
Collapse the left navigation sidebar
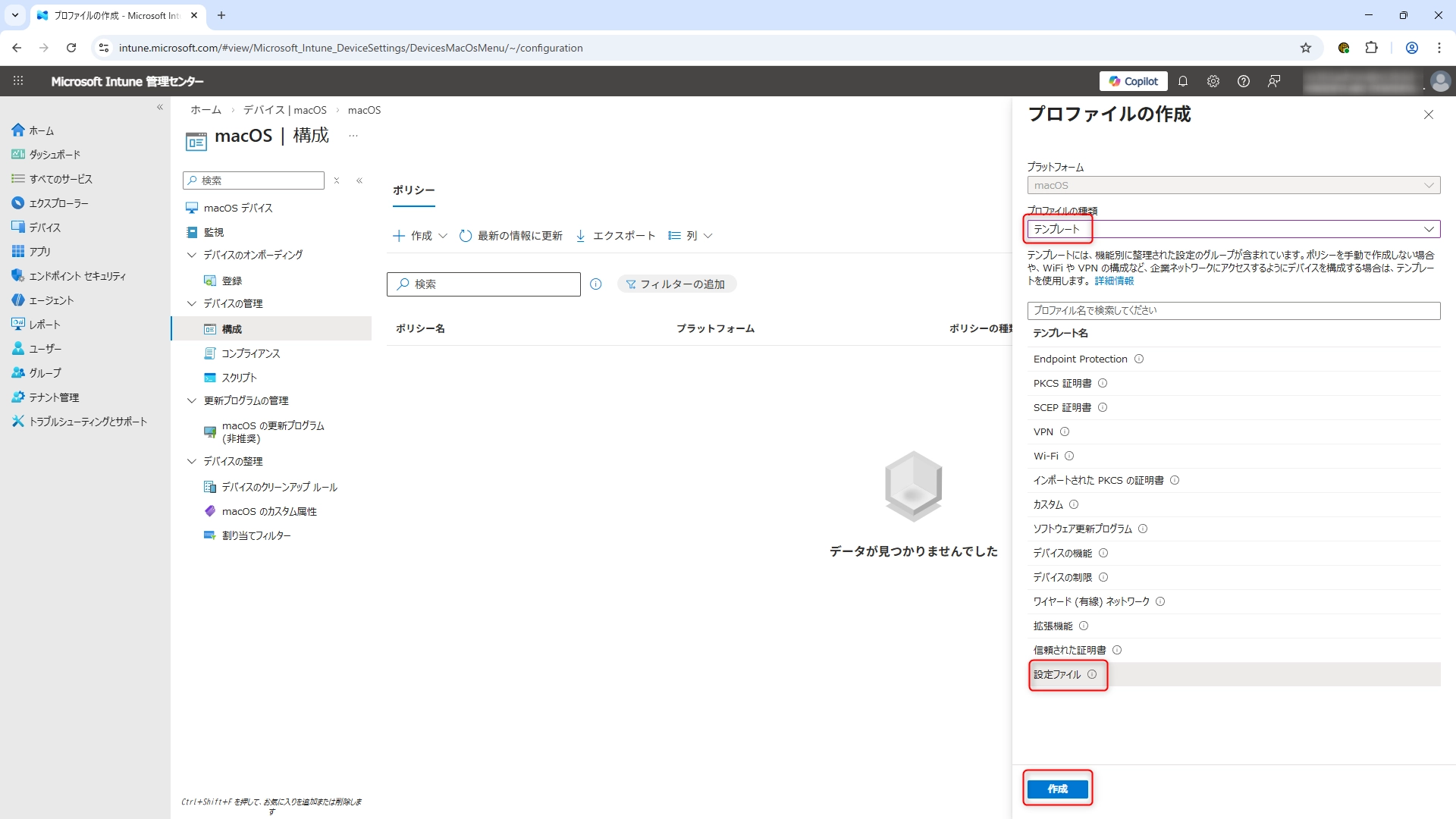160,108
